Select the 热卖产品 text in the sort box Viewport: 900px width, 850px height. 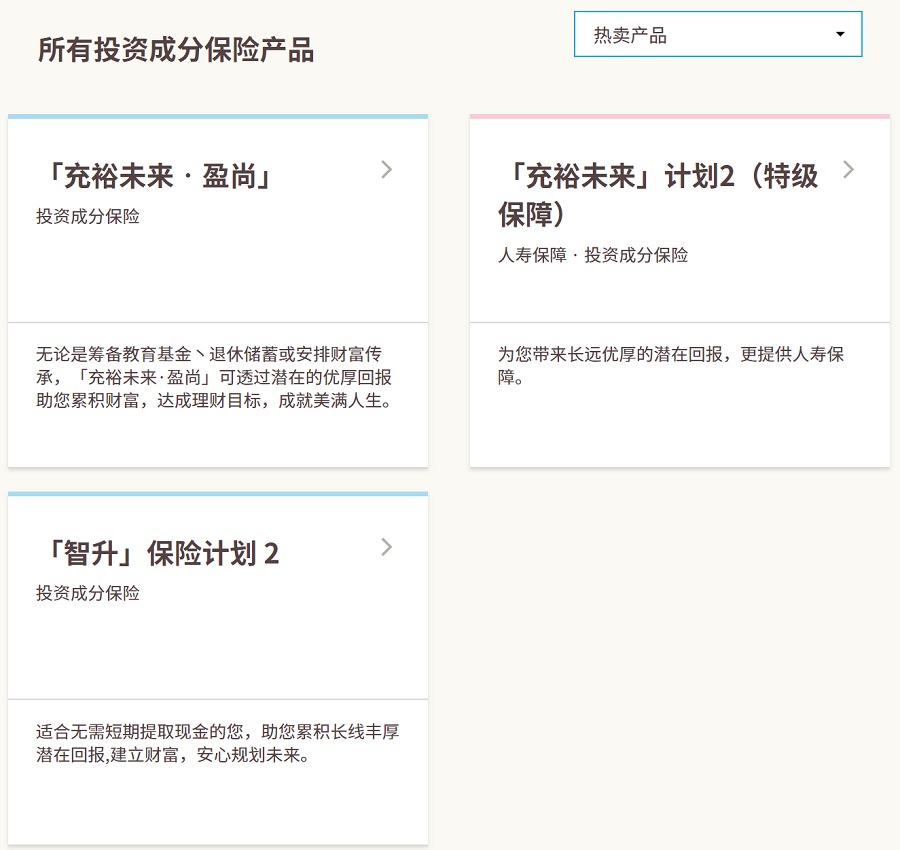(x=630, y=36)
